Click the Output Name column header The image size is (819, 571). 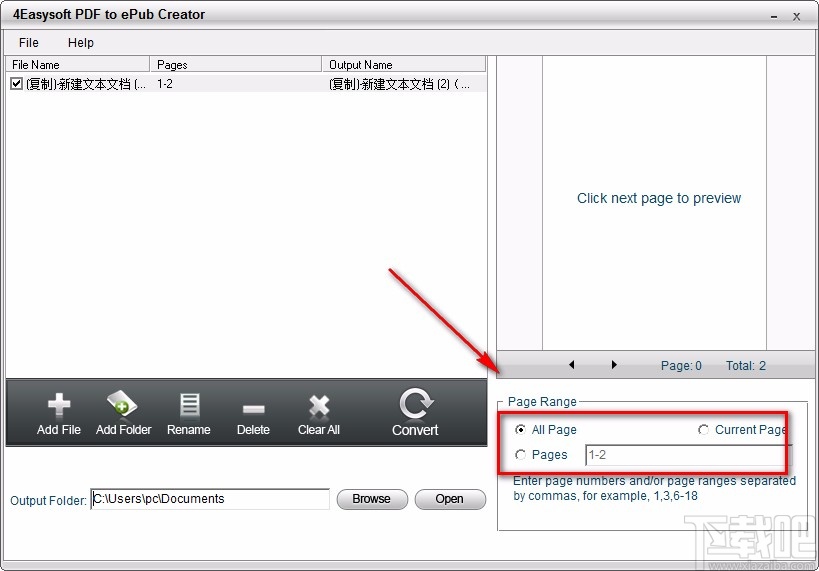404,65
